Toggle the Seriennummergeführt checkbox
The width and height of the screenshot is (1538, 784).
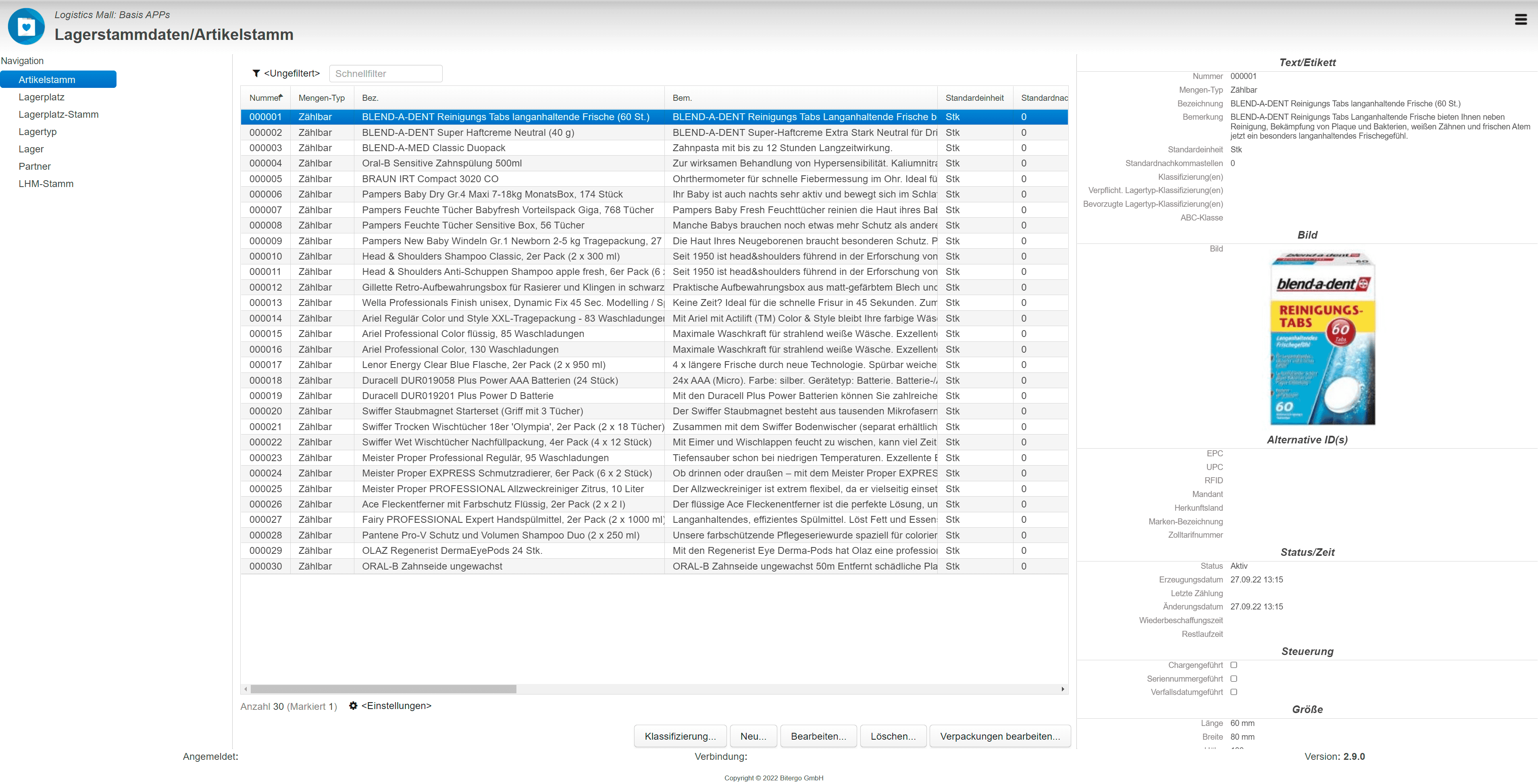[x=1234, y=679]
